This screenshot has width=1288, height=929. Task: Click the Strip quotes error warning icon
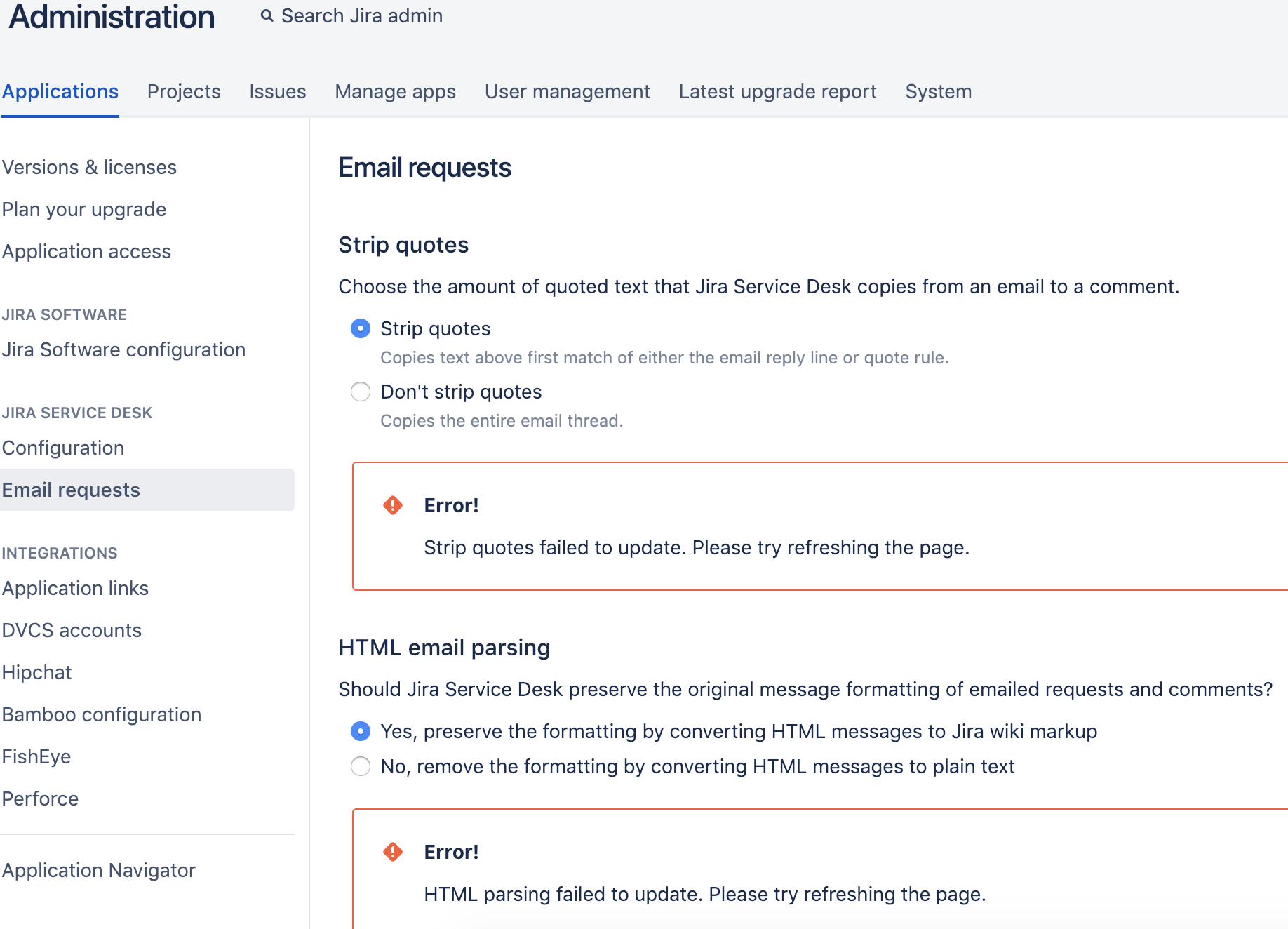pyautogui.click(x=393, y=505)
